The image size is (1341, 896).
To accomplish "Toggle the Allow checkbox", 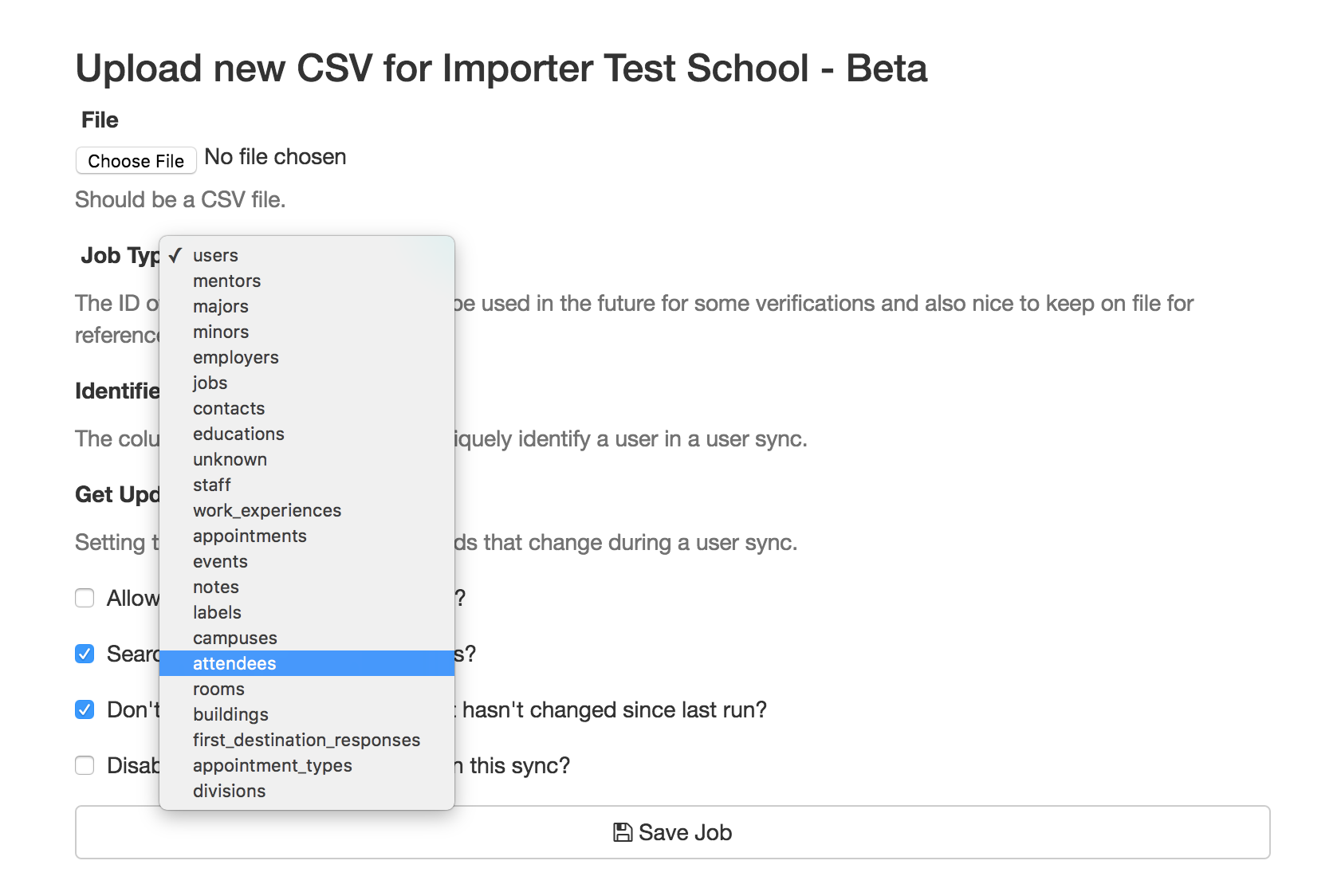I will click(x=85, y=598).
